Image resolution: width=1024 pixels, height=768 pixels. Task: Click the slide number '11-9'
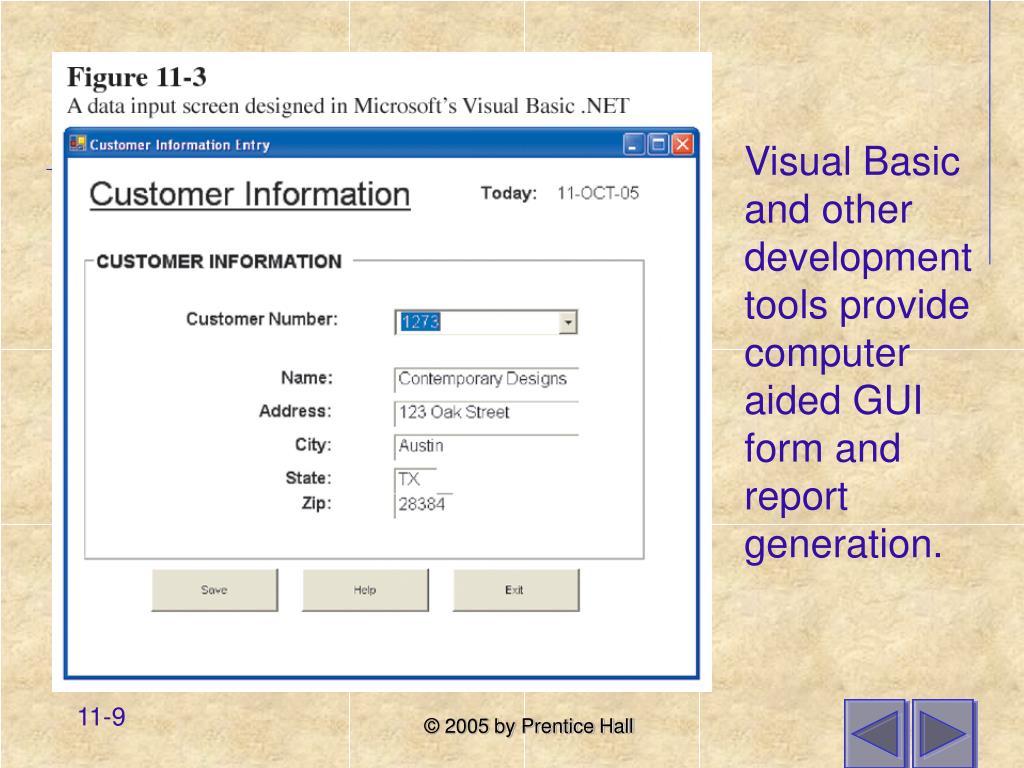(101, 717)
